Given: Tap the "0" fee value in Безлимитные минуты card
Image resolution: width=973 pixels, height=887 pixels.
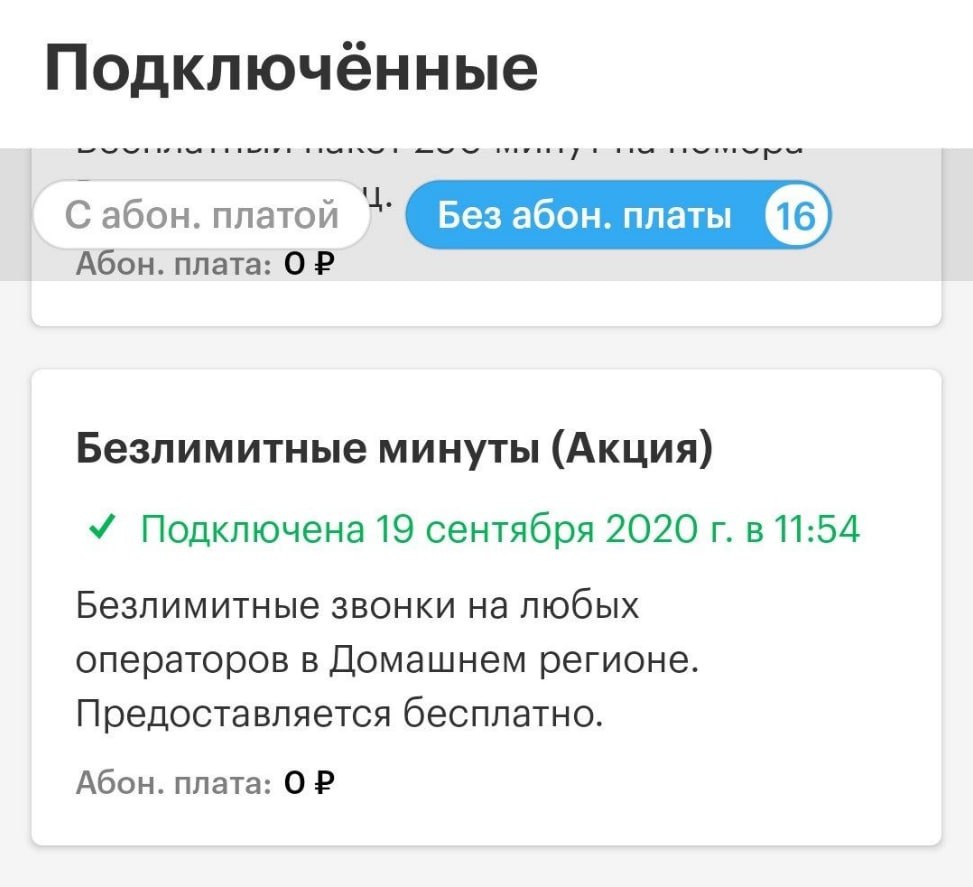Looking at the screenshot, I should pyautogui.click(x=293, y=784).
